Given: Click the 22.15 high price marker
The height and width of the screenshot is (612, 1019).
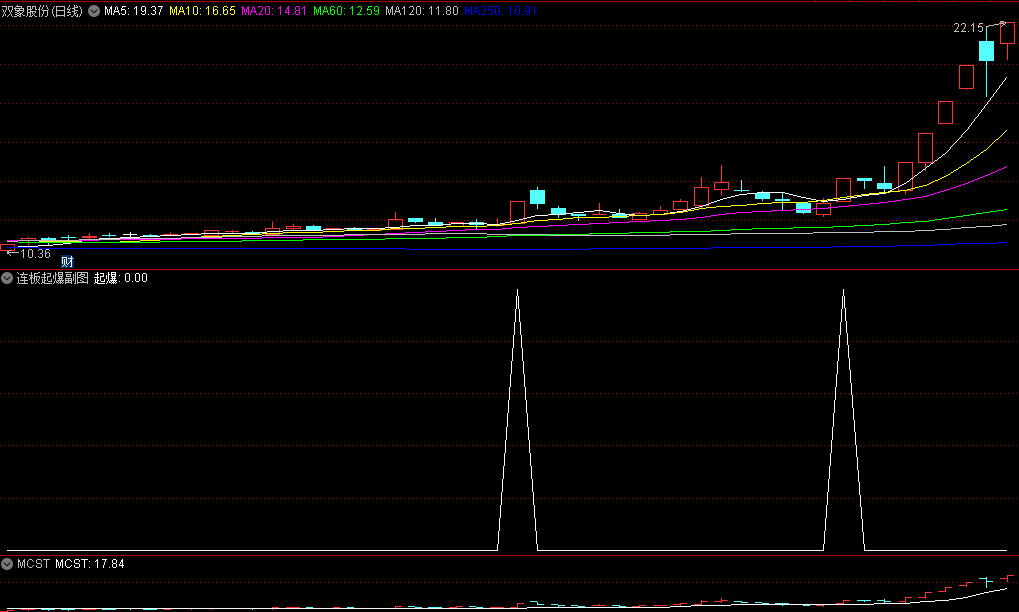Looking at the screenshot, I should point(968,28).
